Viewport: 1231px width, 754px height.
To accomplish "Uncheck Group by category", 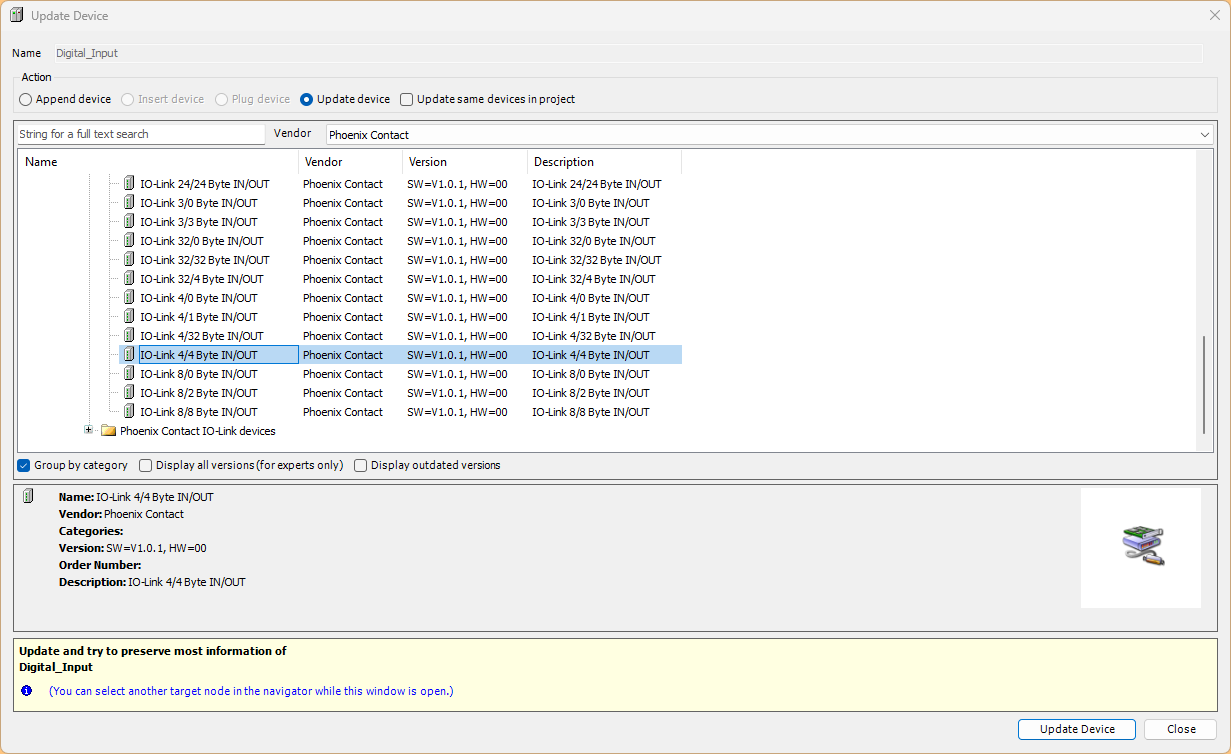I will (x=24, y=466).
